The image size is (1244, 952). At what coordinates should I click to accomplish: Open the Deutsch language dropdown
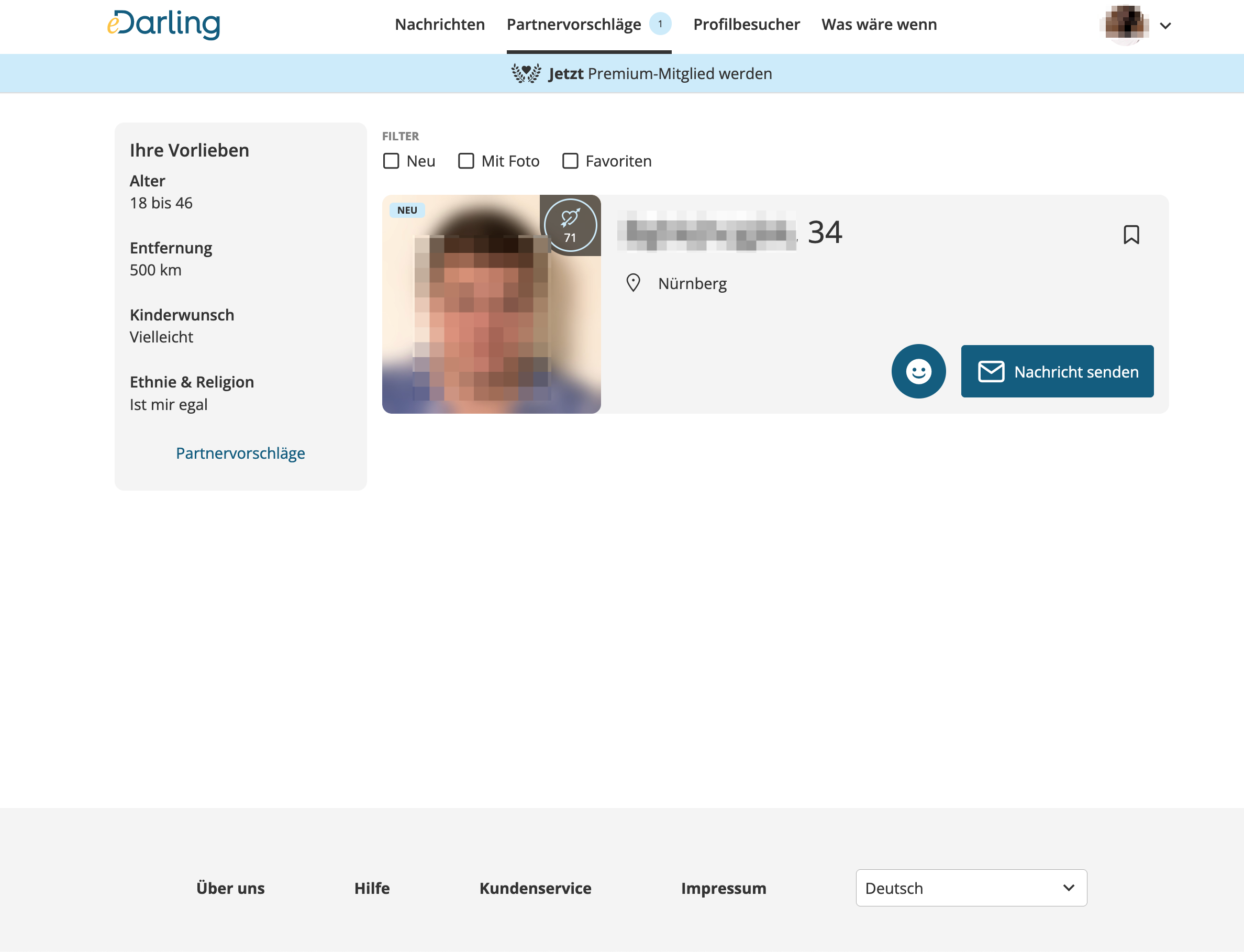pos(971,888)
